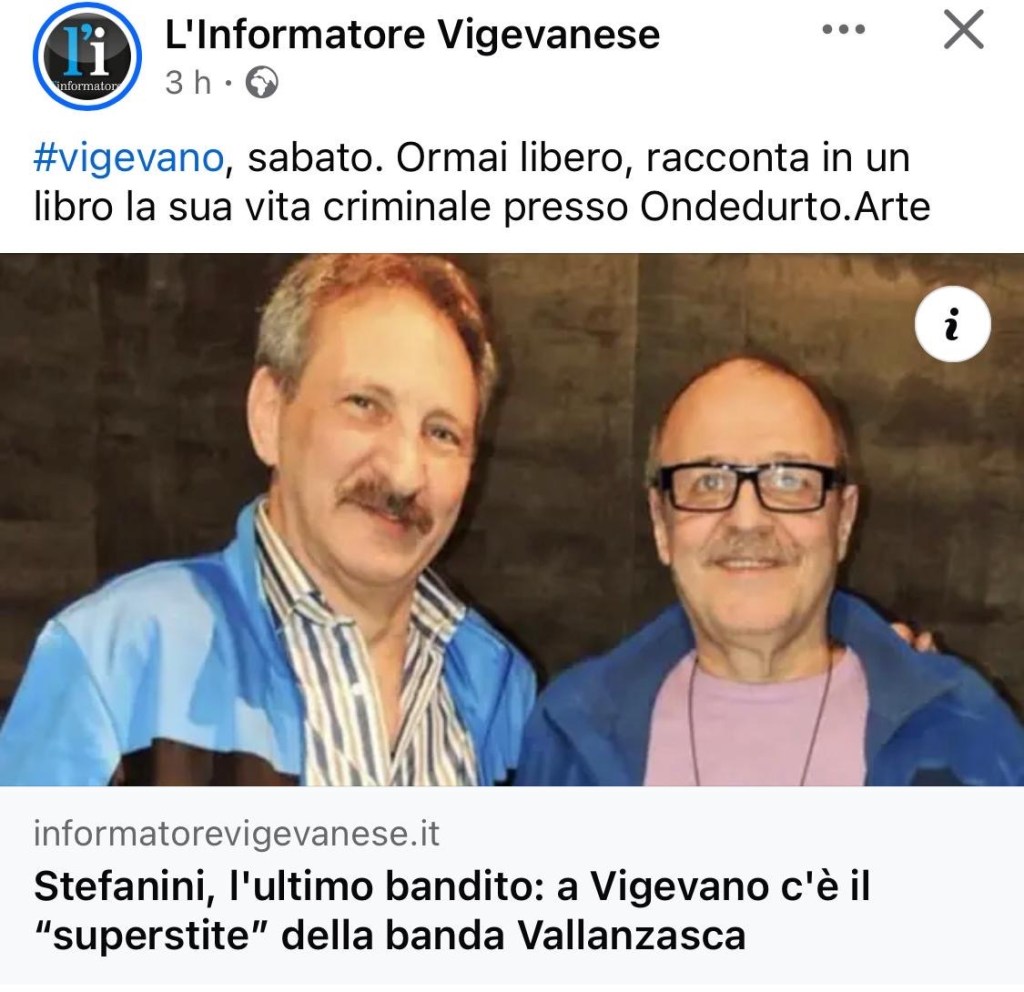The image size is (1024, 992).
Task: Click the gray link preview footer area
Action: (512, 884)
